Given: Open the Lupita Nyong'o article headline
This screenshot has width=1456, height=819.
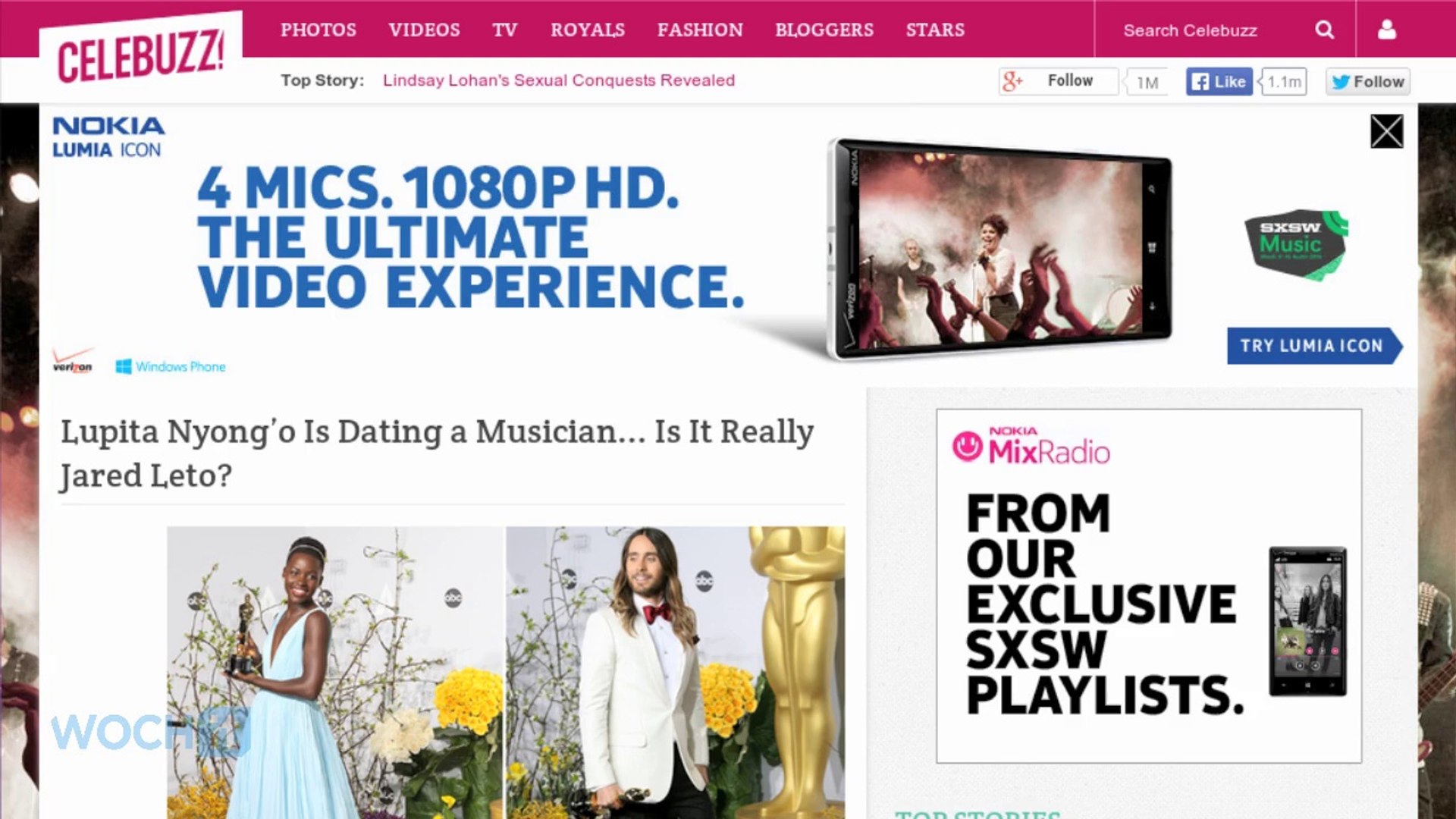Looking at the screenshot, I should (438, 453).
